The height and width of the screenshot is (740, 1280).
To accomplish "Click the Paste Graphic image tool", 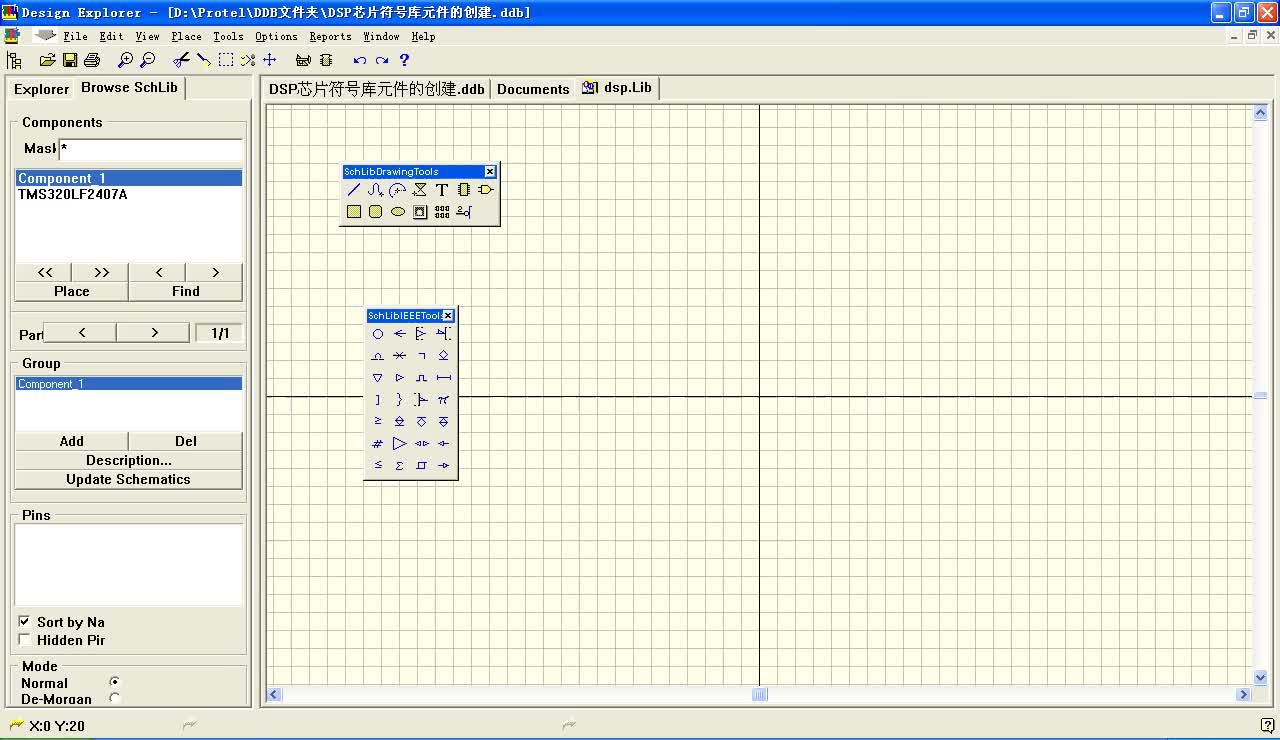I will coord(420,212).
